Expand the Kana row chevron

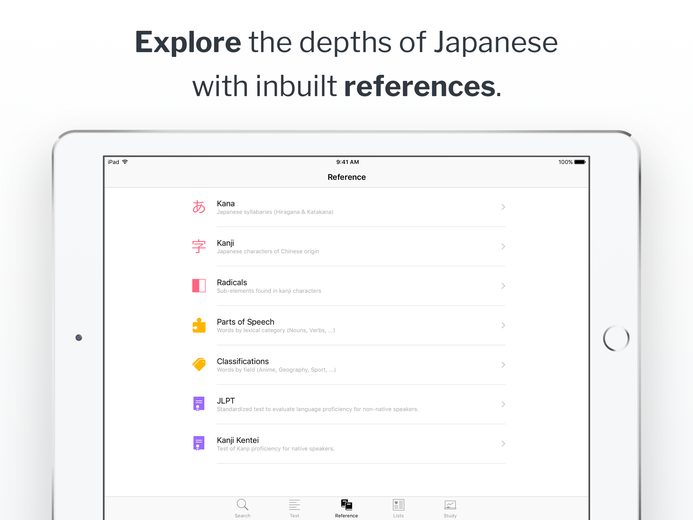(503, 207)
